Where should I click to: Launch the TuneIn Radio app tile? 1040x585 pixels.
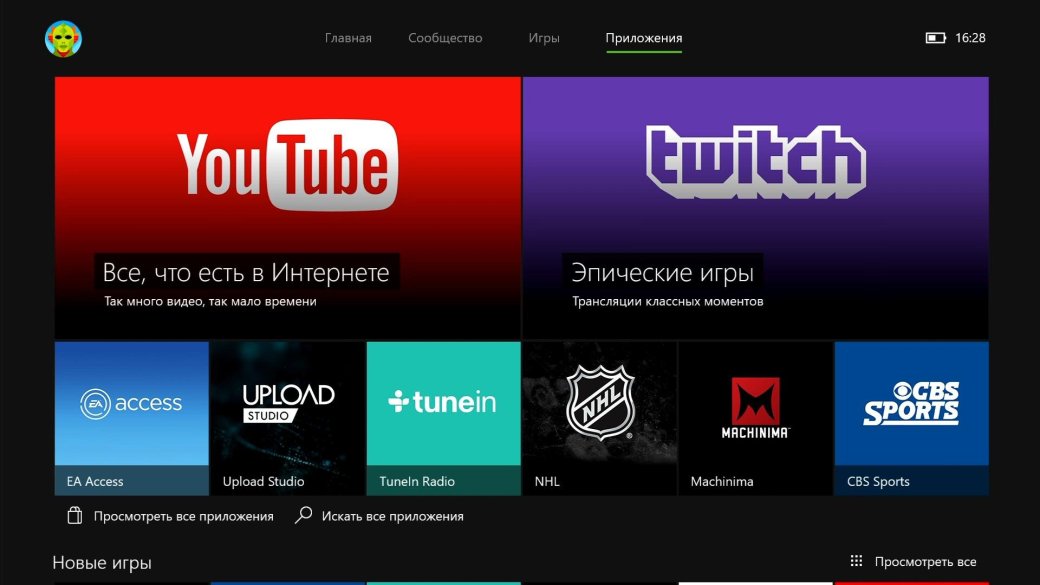443,419
